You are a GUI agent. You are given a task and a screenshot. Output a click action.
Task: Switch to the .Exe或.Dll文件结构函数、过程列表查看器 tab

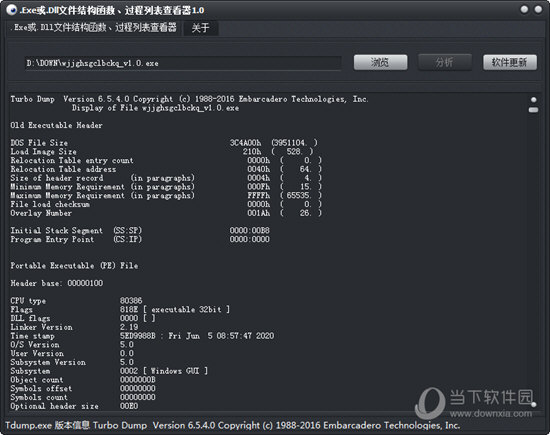tap(95, 27)
